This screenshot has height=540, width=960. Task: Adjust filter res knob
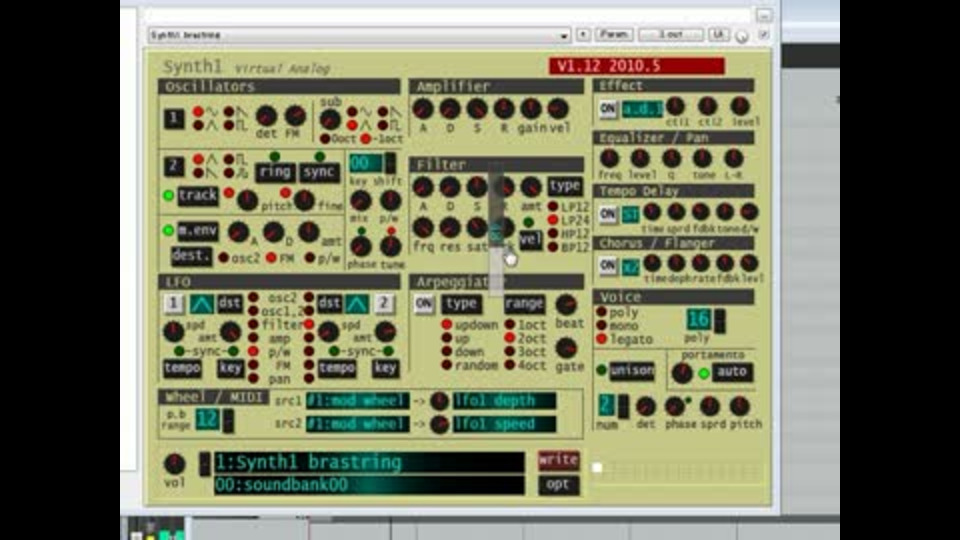[449, 228]
